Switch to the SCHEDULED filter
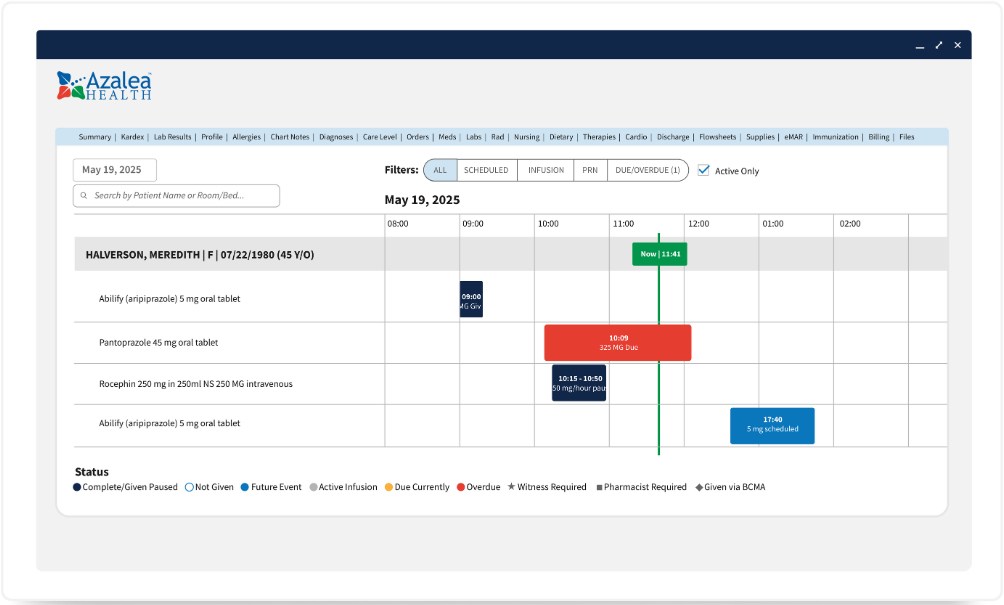 [486, 170]
